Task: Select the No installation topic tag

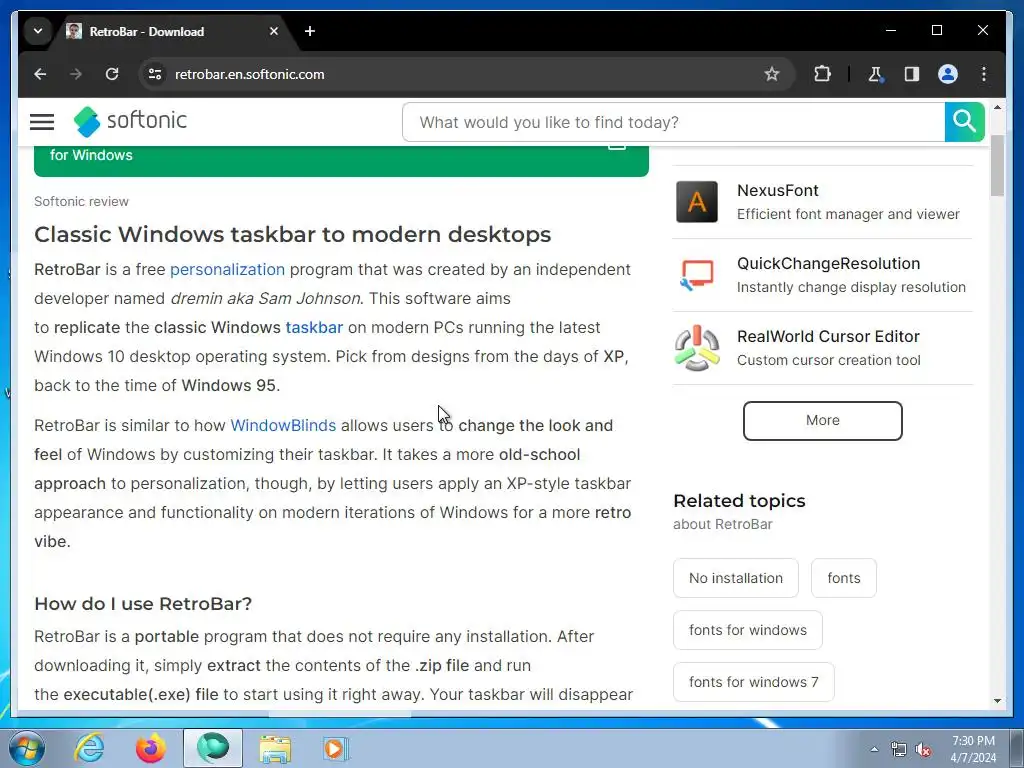Action: click(735, 578)
